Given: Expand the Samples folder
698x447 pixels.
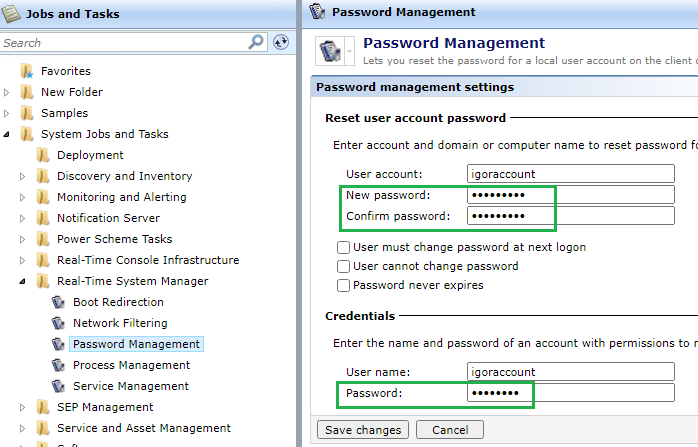Looking at the screenshot, I should tap(6, 113).
